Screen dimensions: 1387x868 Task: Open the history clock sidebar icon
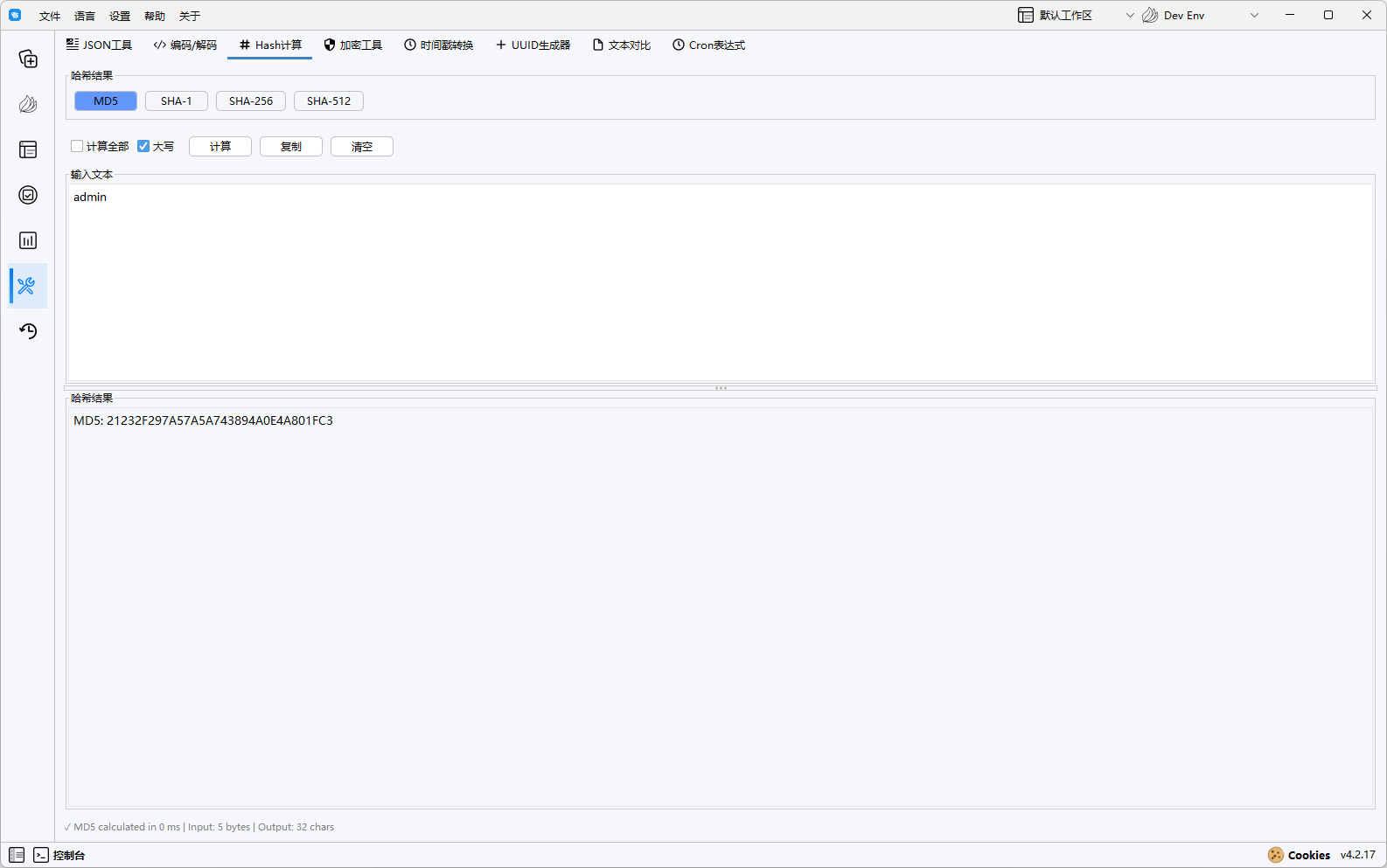pos(28,331)
